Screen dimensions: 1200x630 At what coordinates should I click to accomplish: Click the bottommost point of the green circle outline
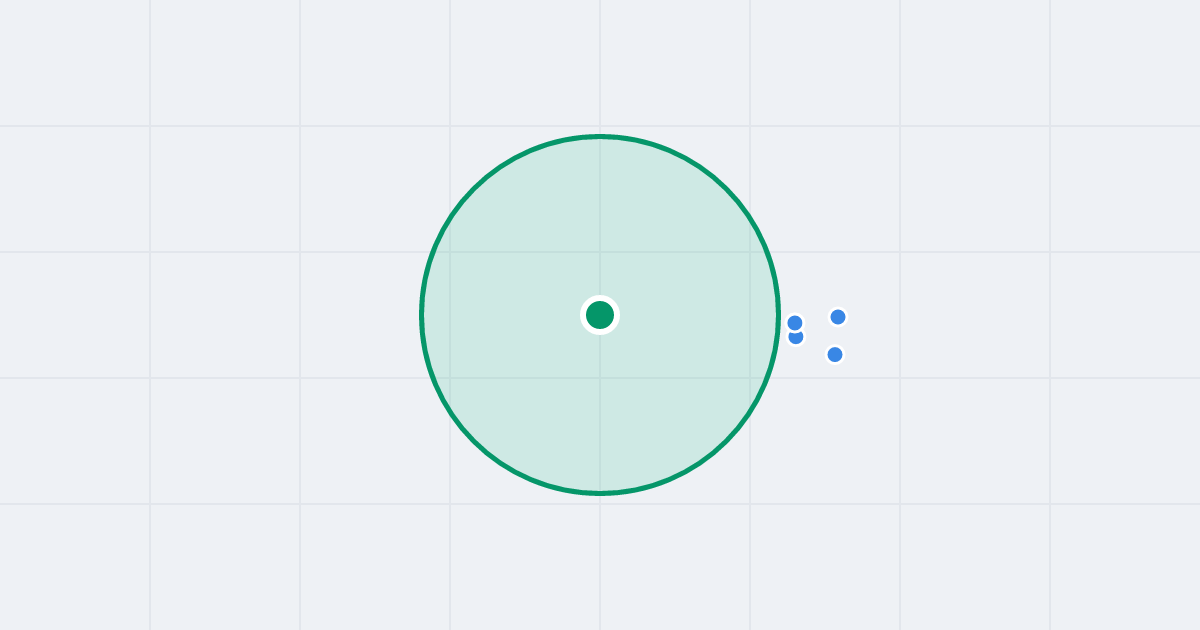[x=600, y=493]
